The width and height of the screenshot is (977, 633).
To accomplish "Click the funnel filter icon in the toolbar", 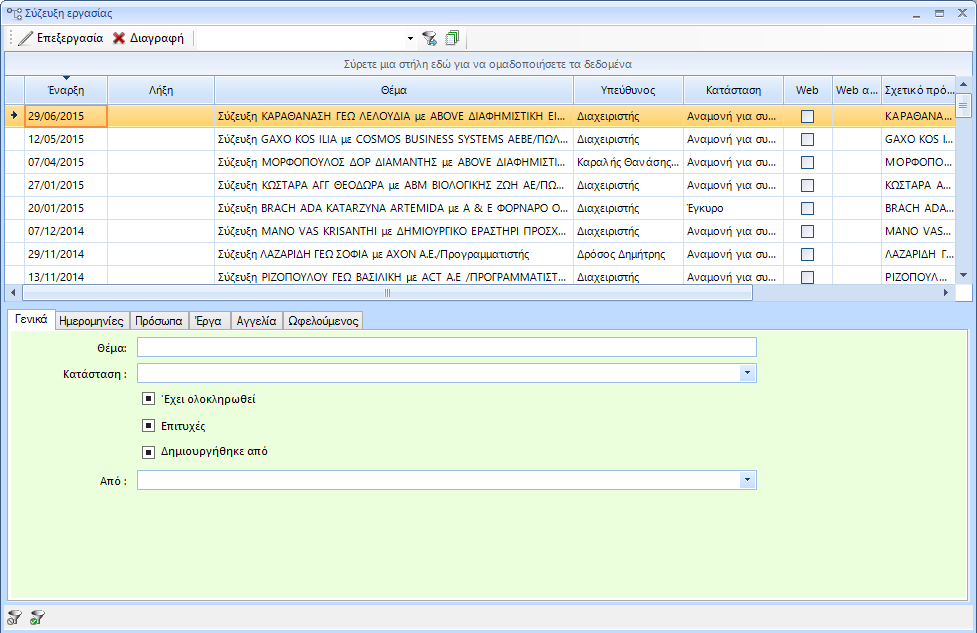I will 429,38.
